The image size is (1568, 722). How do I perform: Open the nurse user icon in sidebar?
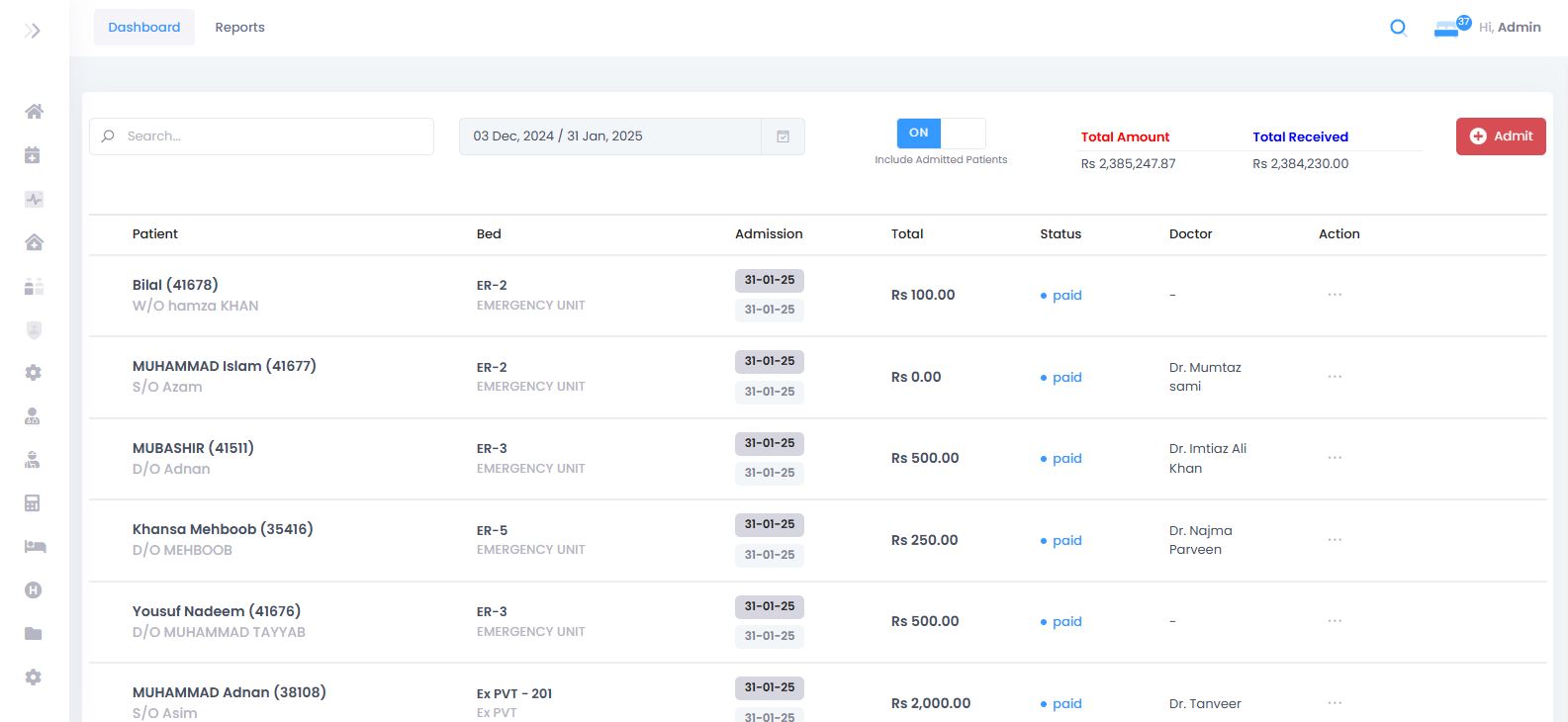pos(33,460)
